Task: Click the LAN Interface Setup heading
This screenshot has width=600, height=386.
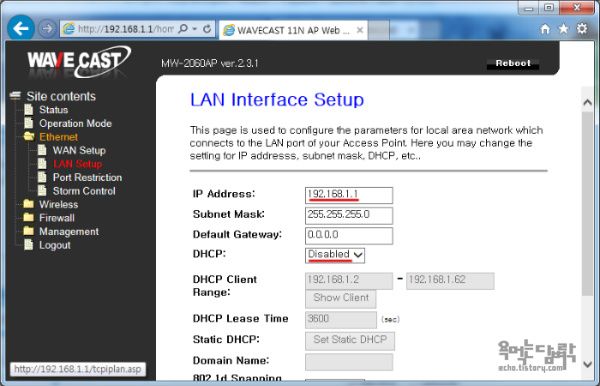Action: pyautogui.click(x=277, y=100)
